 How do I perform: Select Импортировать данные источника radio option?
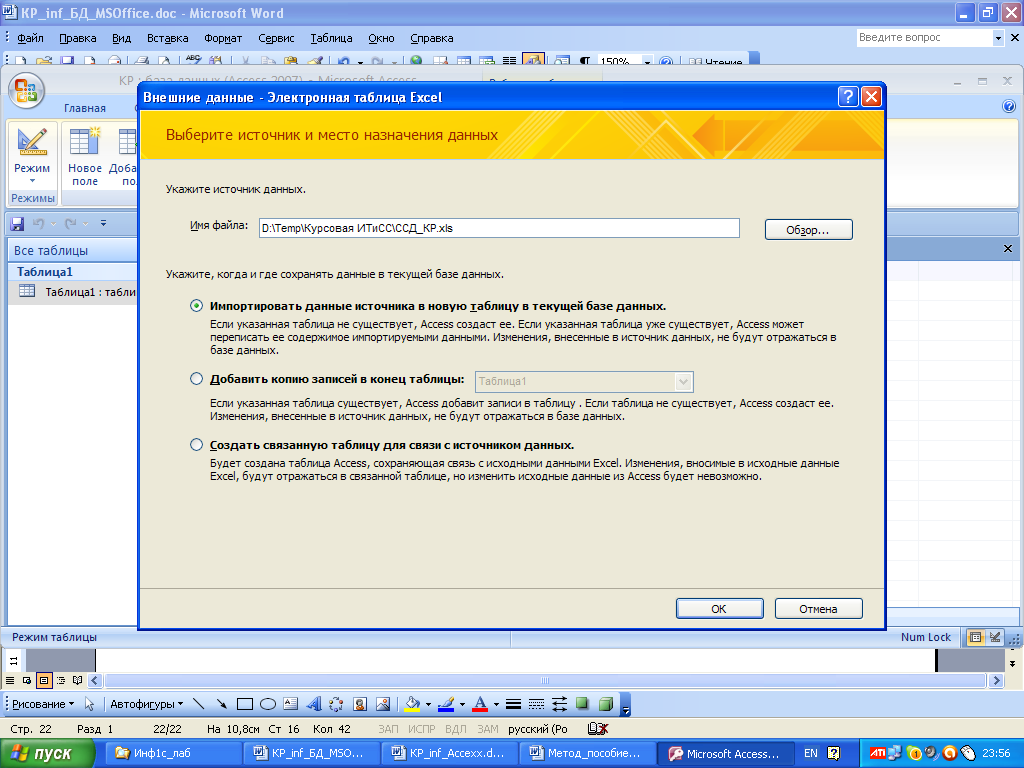click(x=196, y=306)
